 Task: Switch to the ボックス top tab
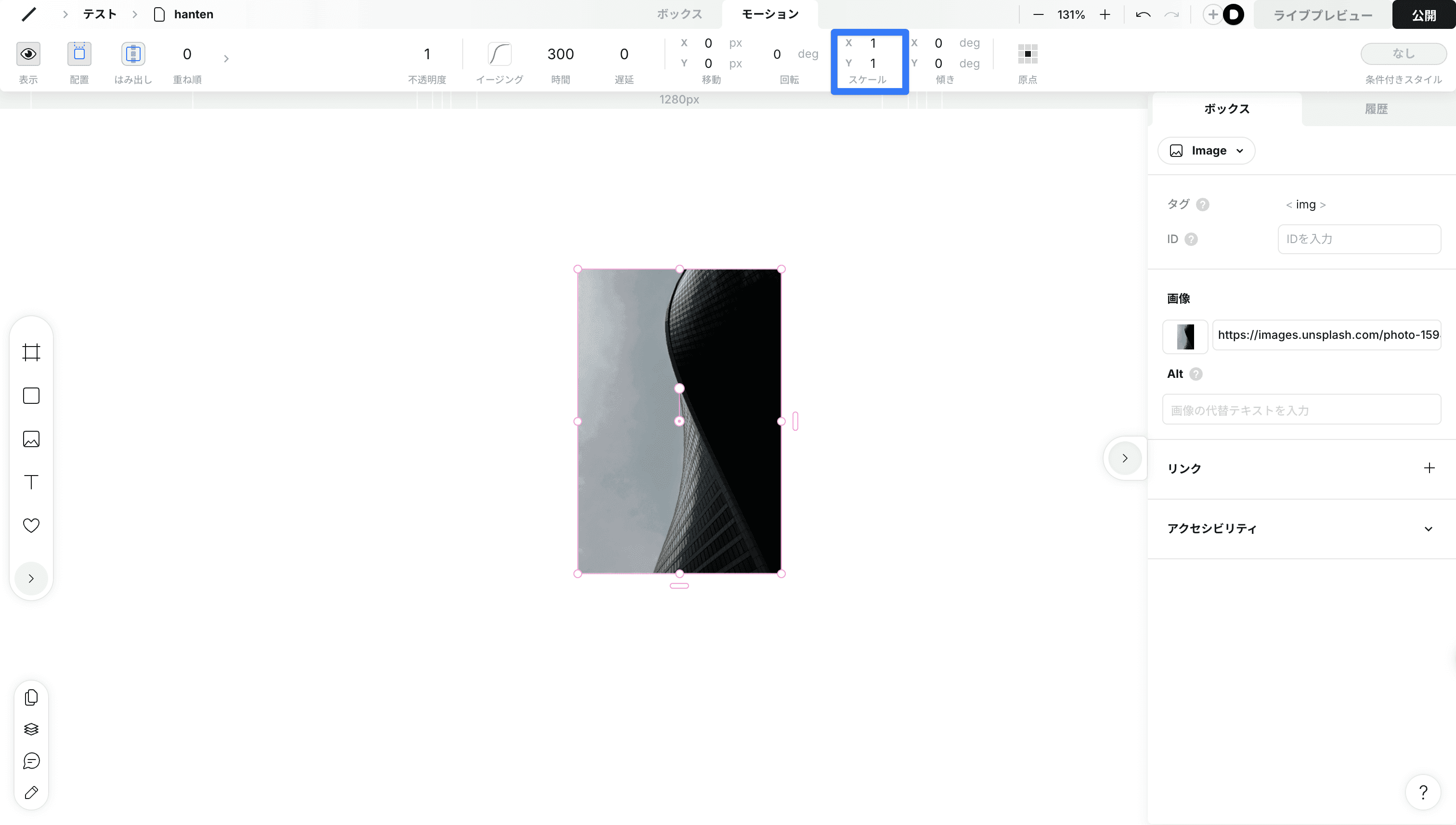pos(679,14)
